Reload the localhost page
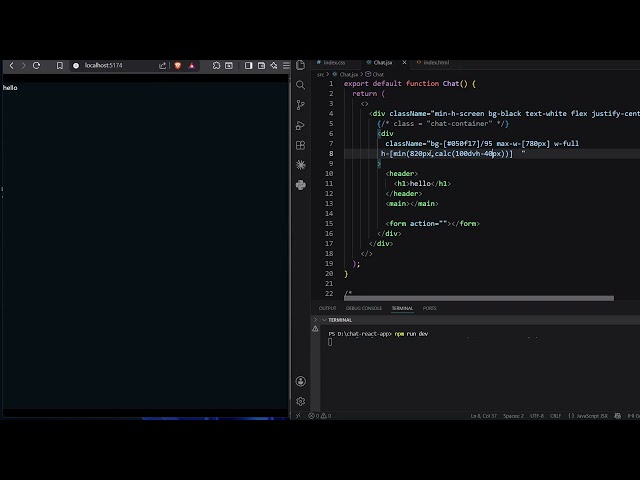 36,65
